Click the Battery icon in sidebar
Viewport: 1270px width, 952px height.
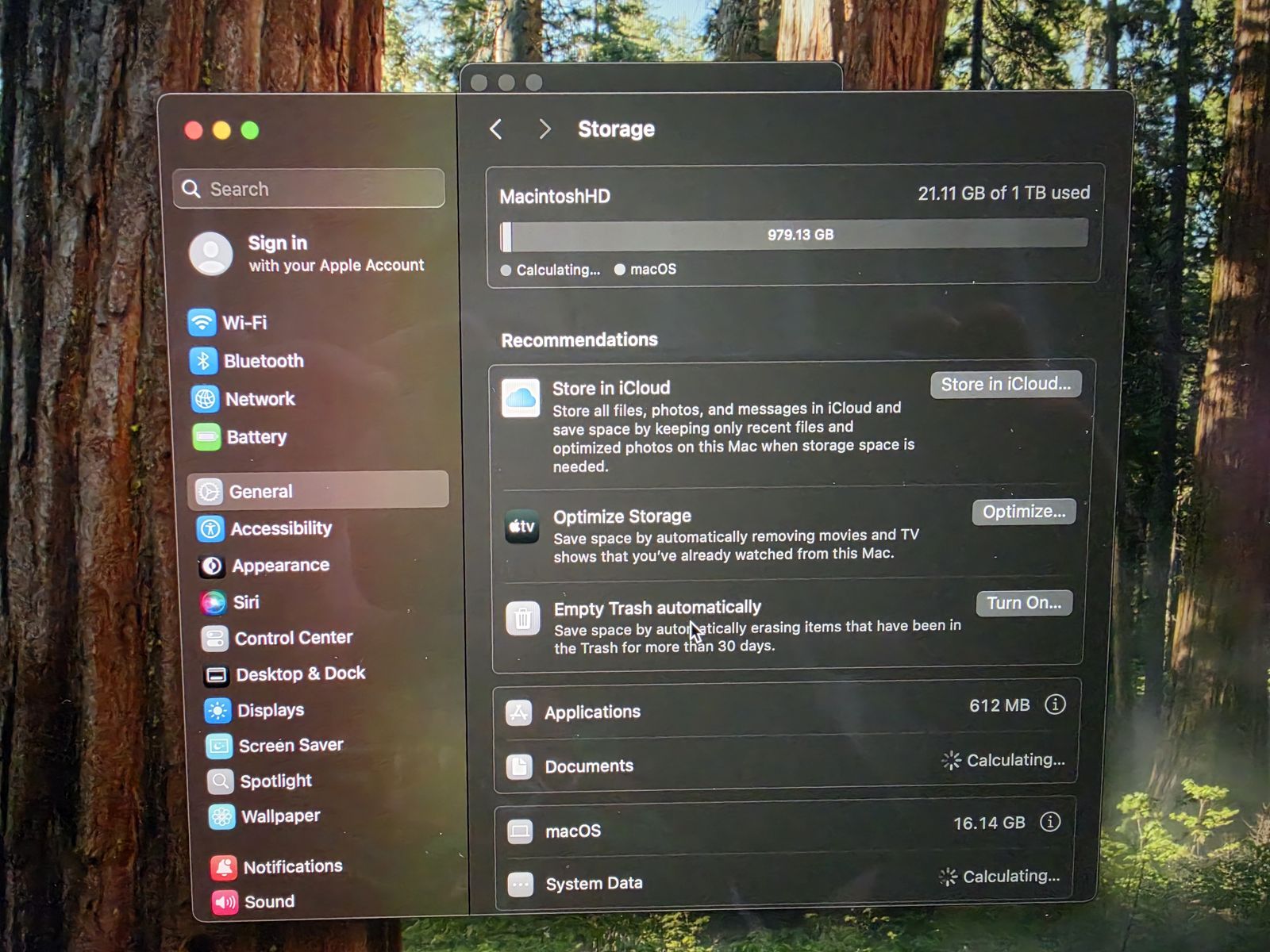(206, 436)
